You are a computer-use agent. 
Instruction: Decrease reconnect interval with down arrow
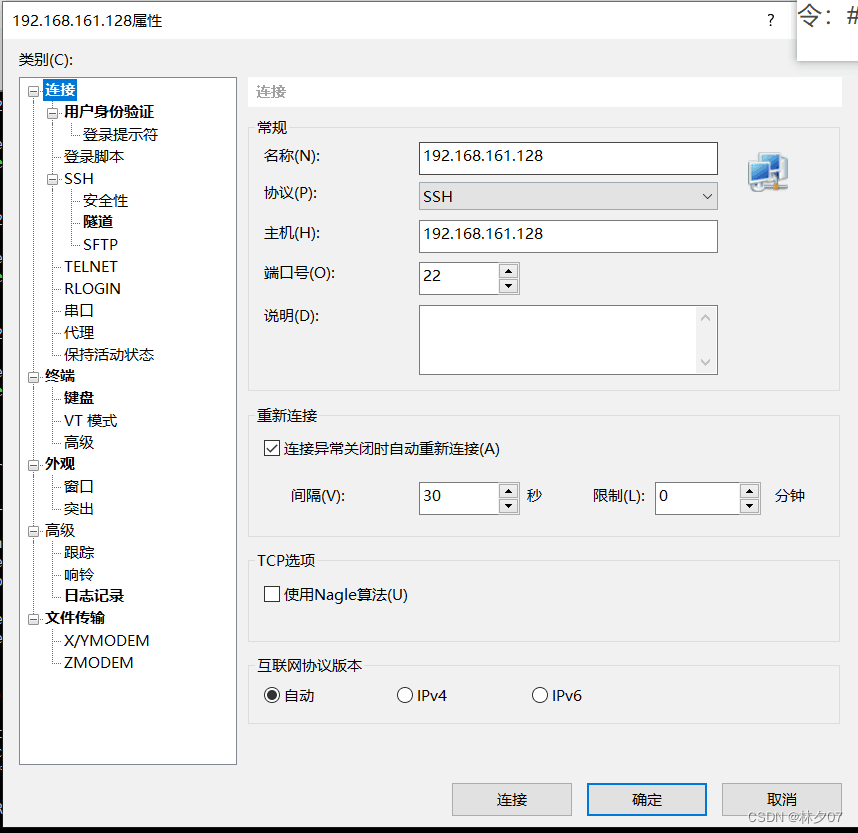point(508,506)
